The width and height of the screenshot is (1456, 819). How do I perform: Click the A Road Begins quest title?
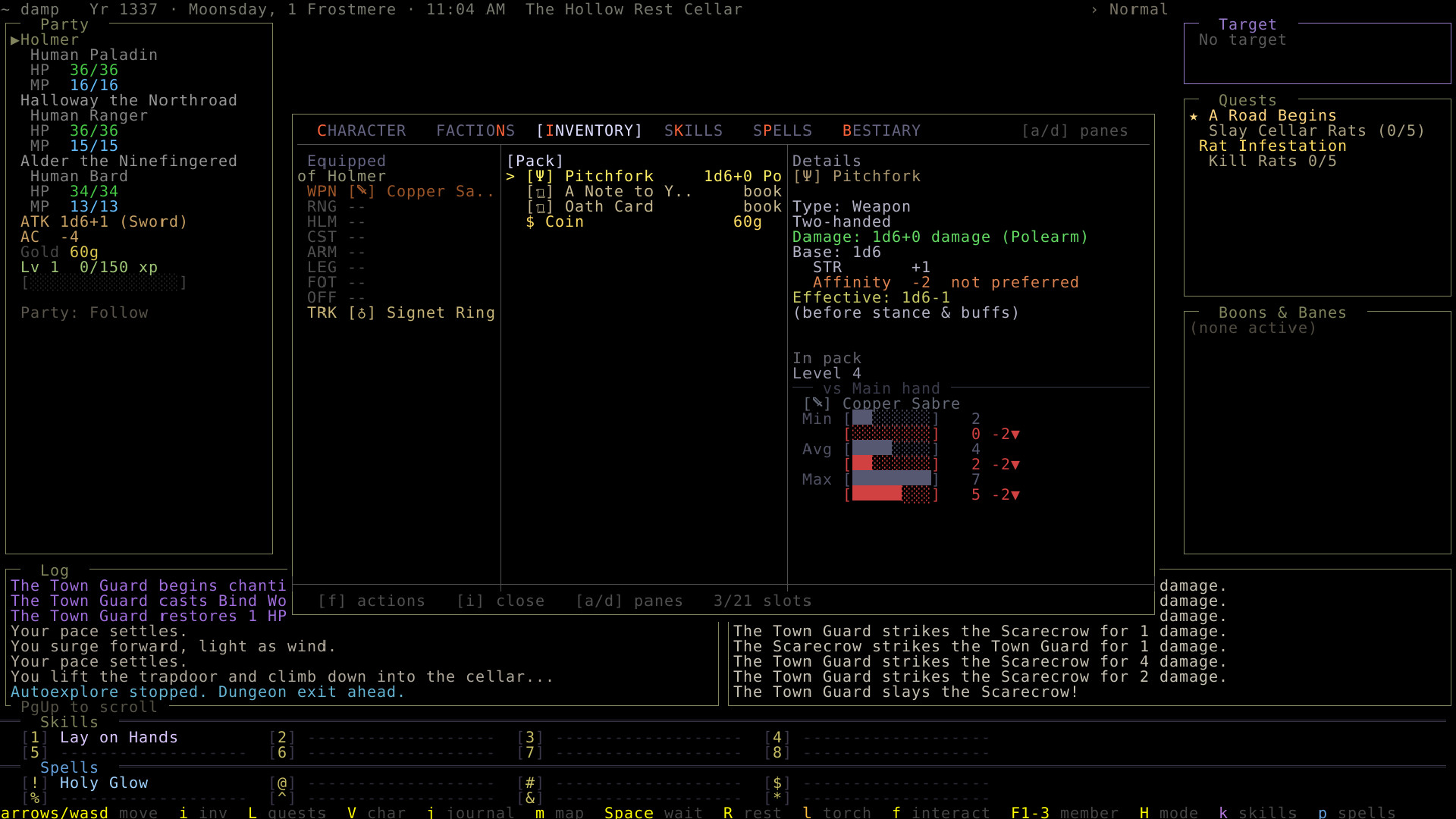tap(1272, 115)
